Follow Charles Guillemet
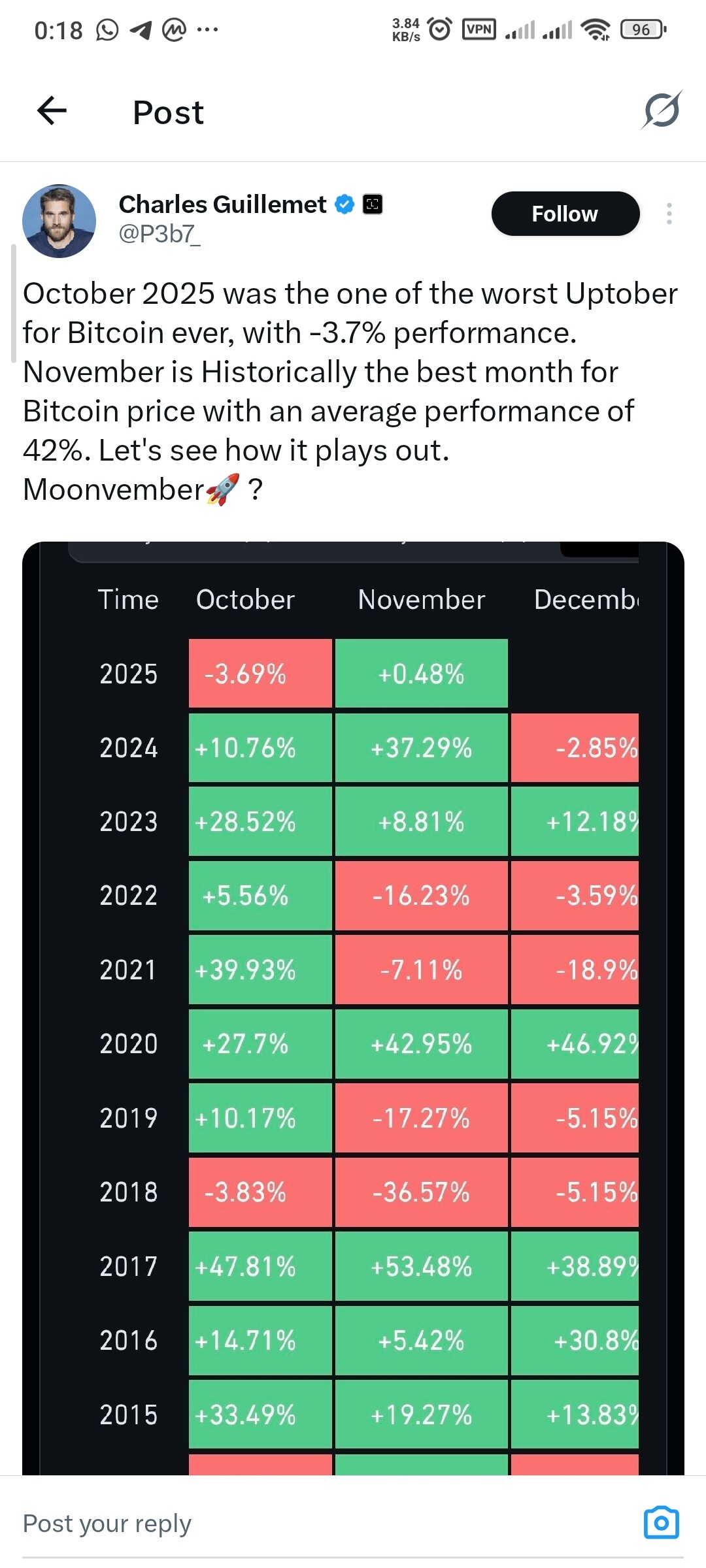Screen dimensions: 706x1568 [x=565, y=214]
